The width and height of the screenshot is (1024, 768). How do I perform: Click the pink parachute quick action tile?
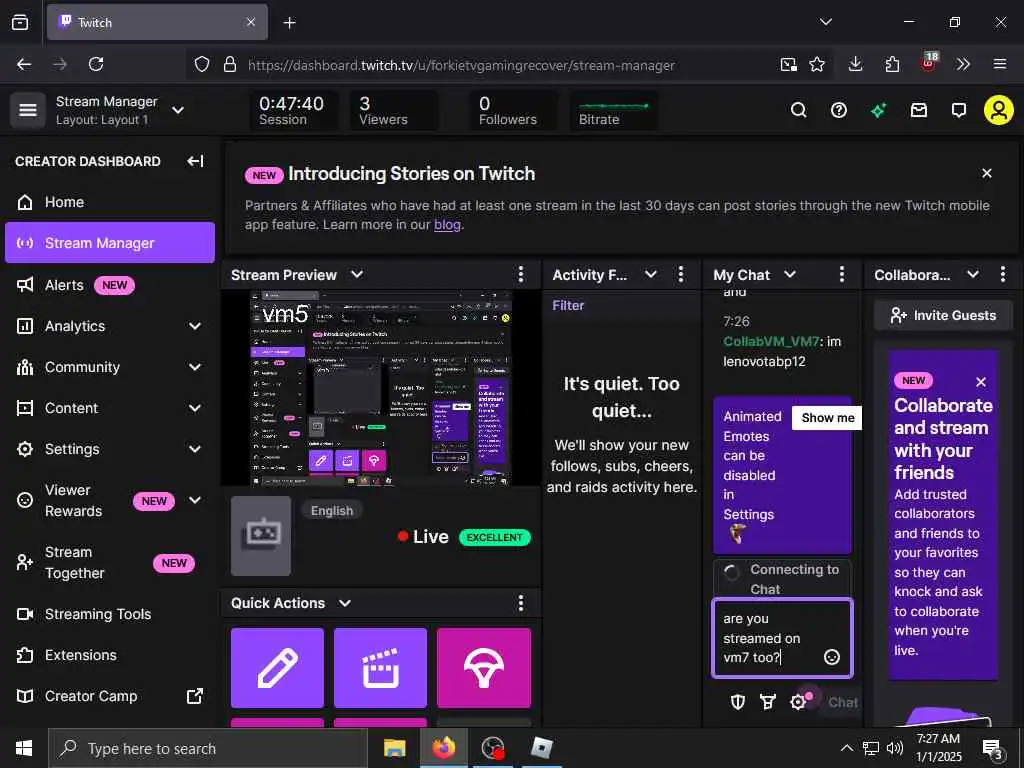pos(484,667)
